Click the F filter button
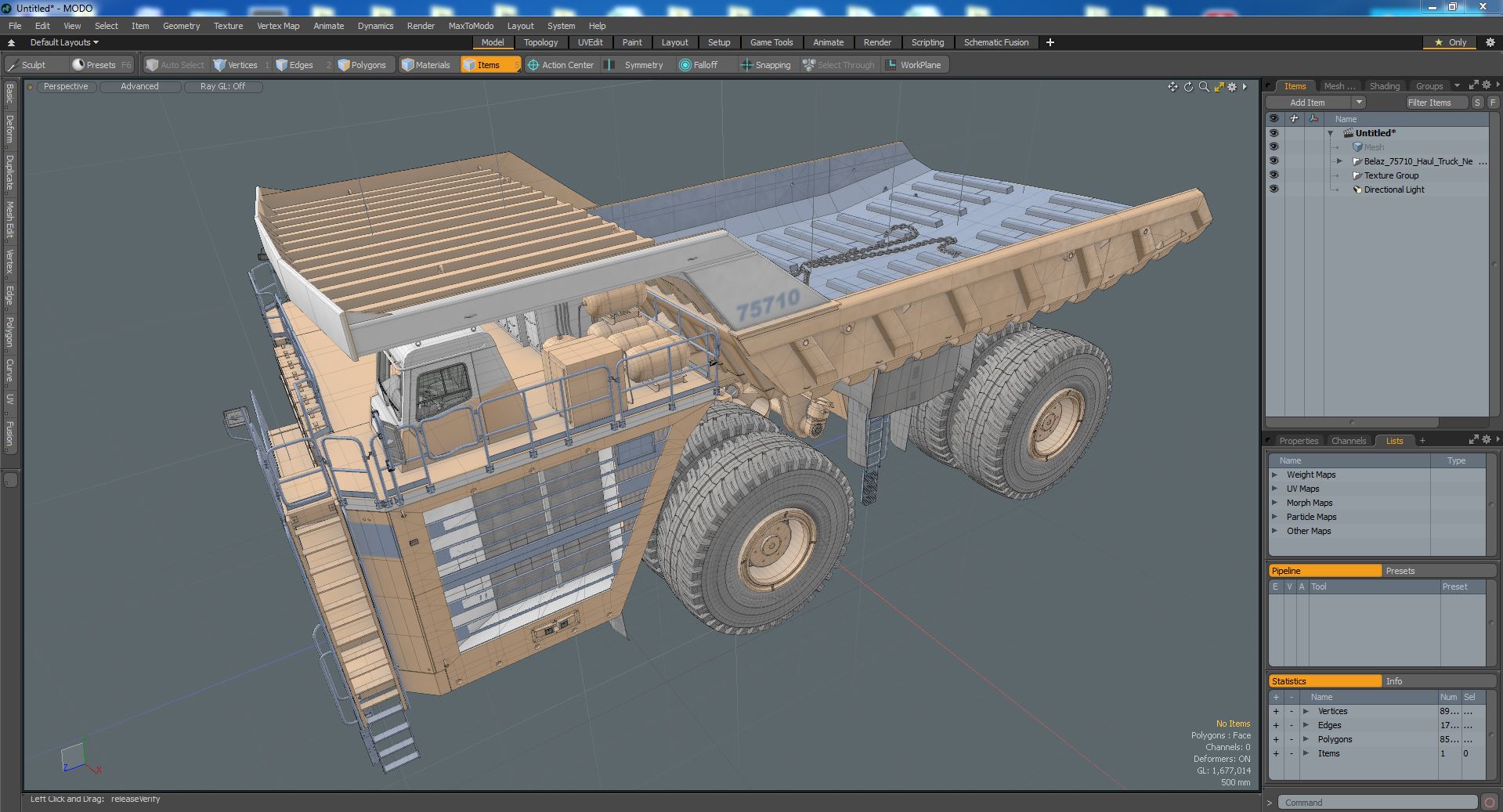1503x812 pixels. click(x=1493, y=103)
